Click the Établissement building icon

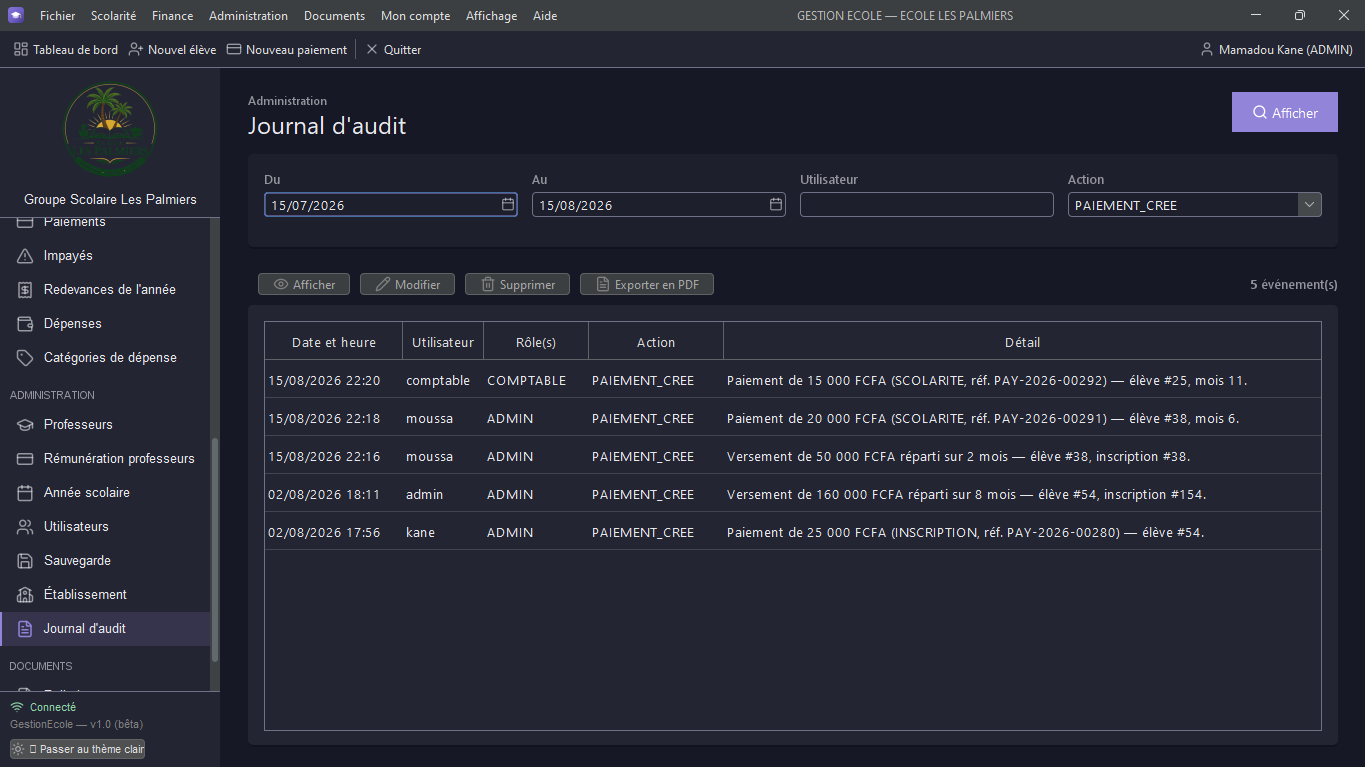(x=25, y=595)
